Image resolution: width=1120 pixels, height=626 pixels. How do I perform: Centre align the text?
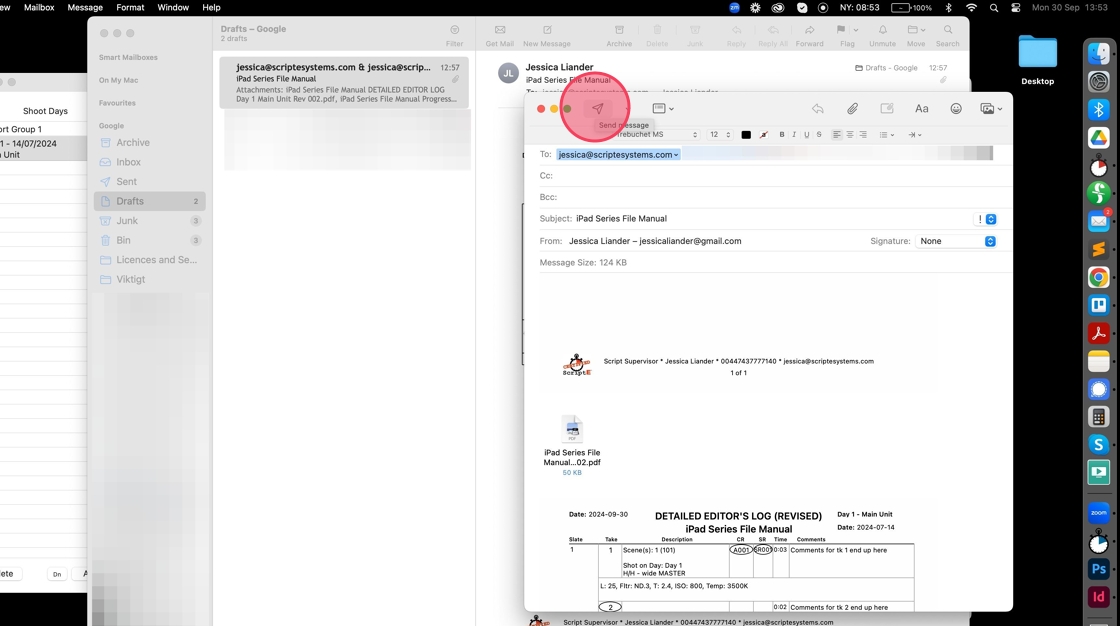point(849,134)
